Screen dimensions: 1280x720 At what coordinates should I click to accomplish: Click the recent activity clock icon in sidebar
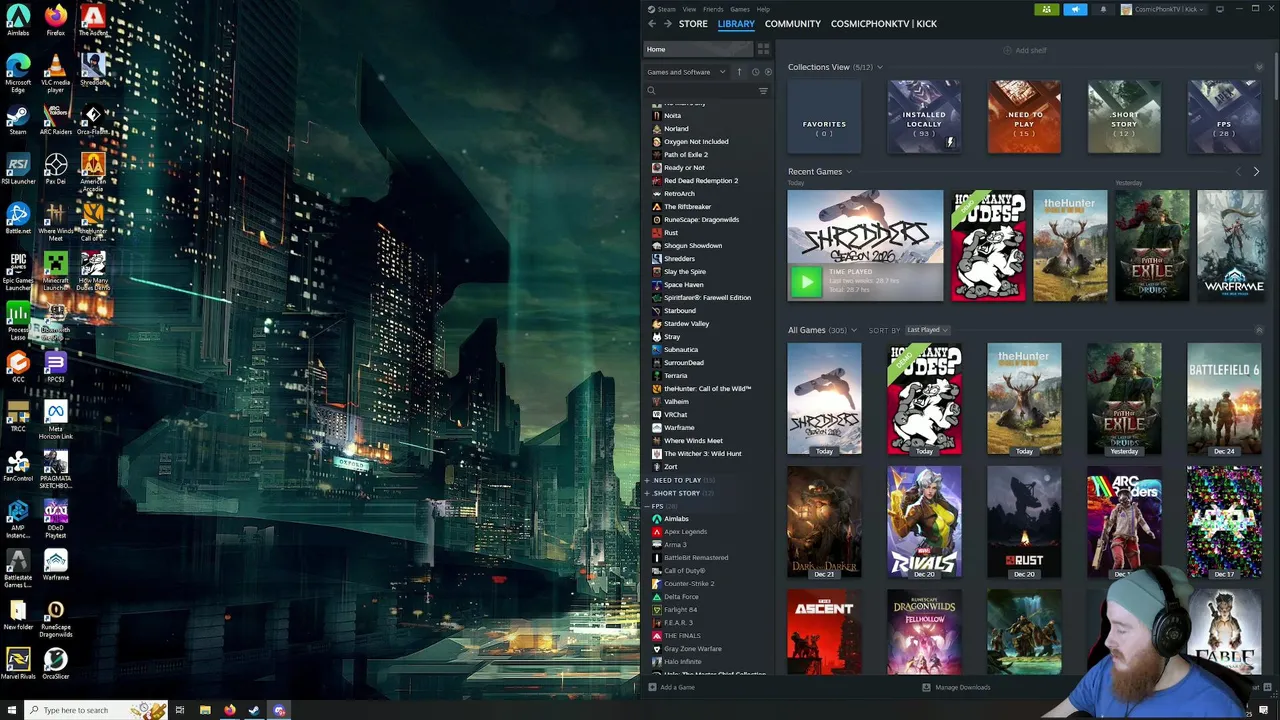[x=755, y=72]
